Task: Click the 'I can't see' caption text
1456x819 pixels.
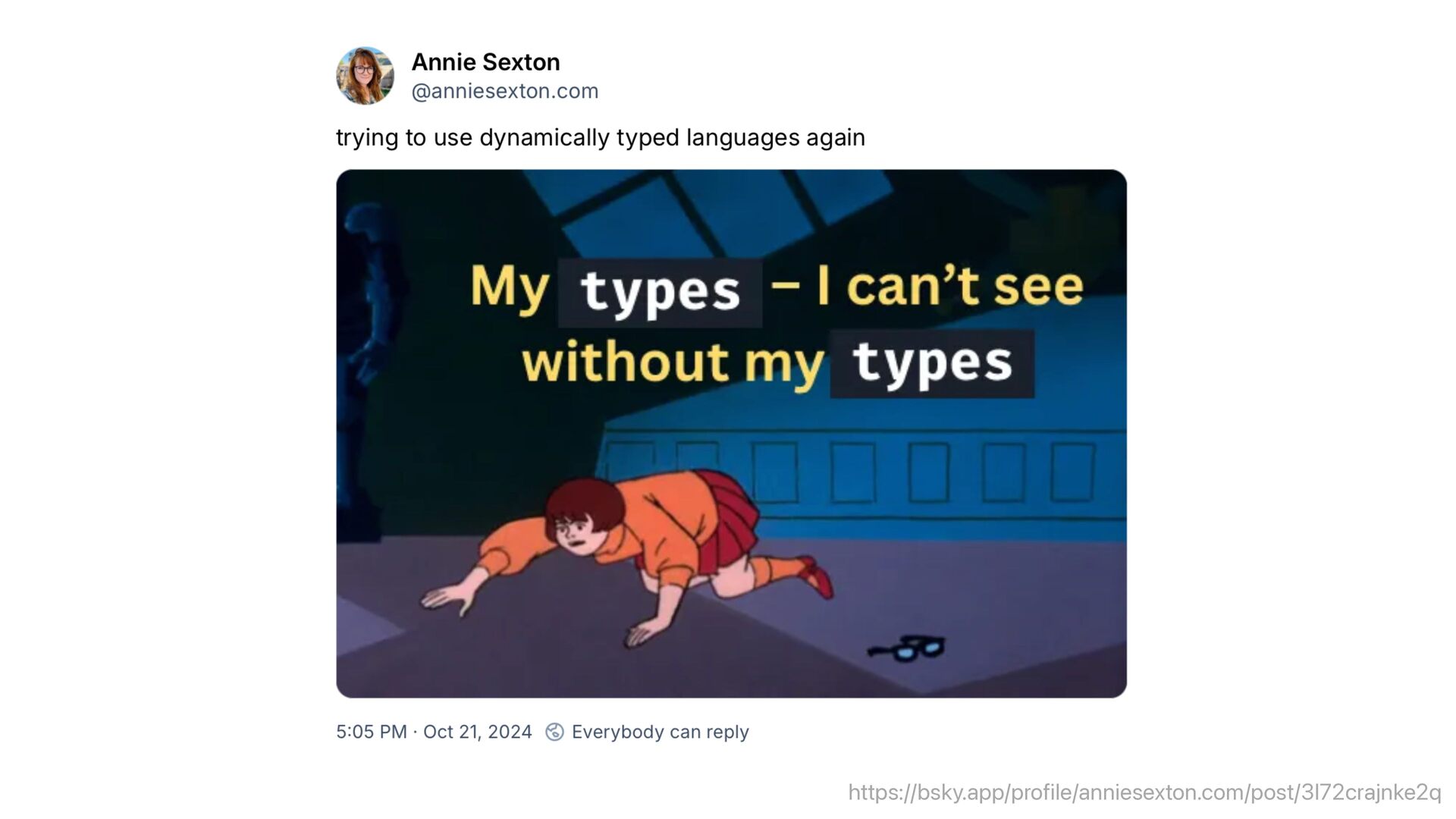Action: tap(949, 286)
